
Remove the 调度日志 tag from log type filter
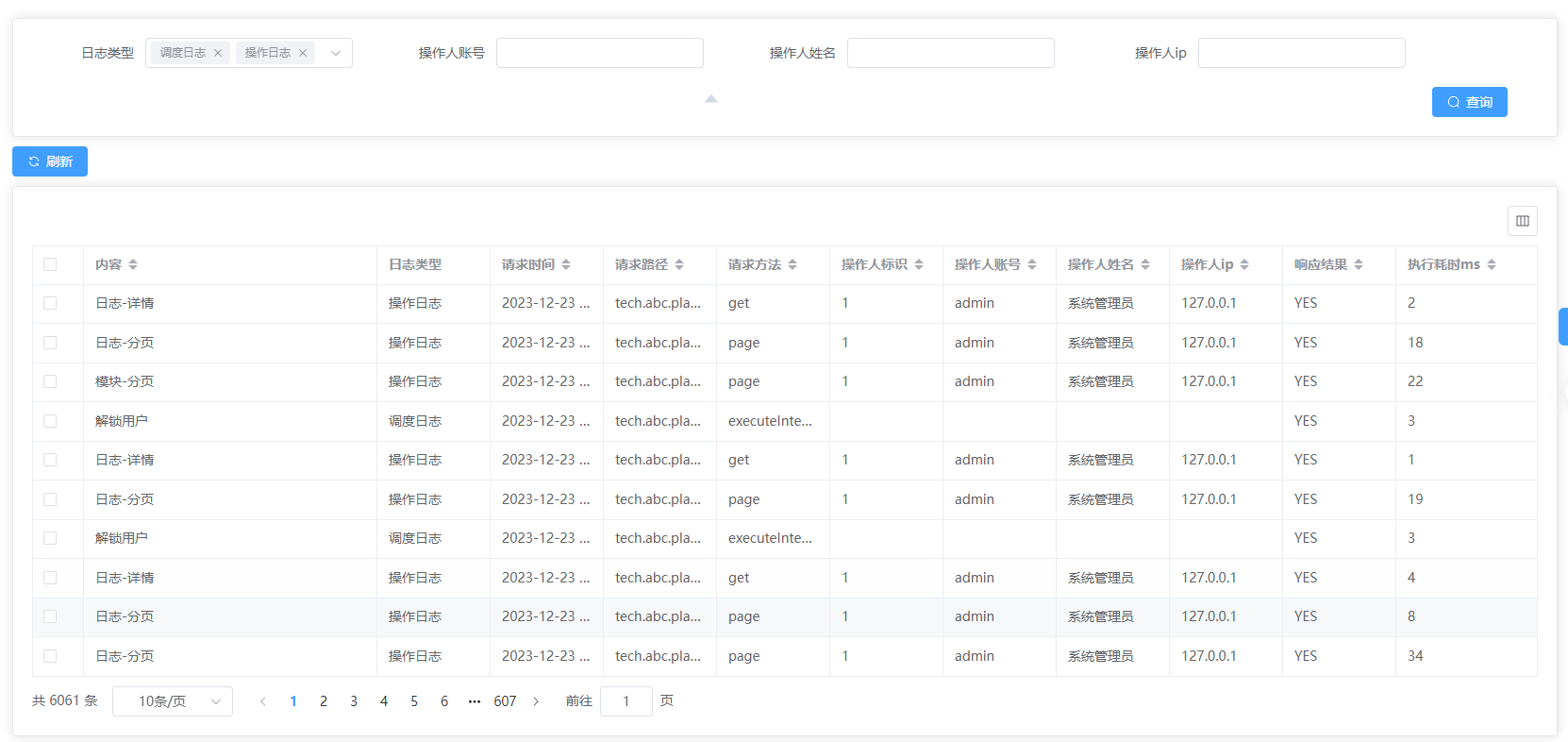pyautogui.click(x=218, y=53)
